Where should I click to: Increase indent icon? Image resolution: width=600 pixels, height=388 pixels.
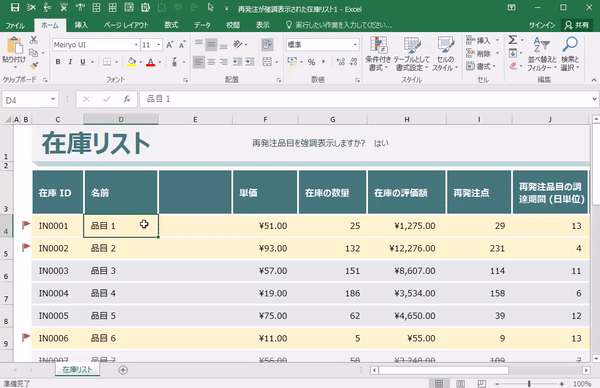point(250,62)
